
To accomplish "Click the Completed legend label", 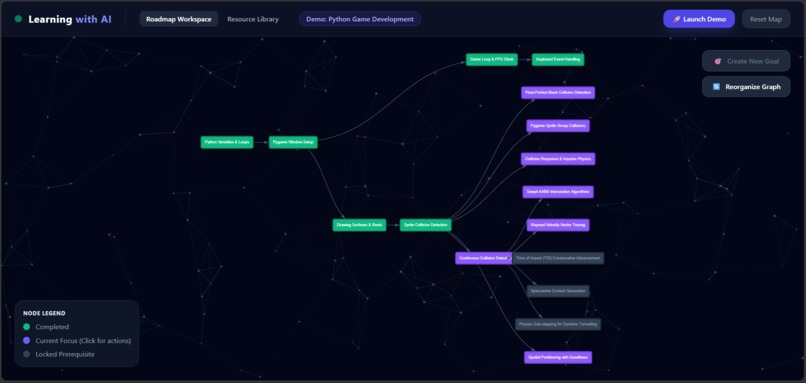I will click(x=52, y=327).
